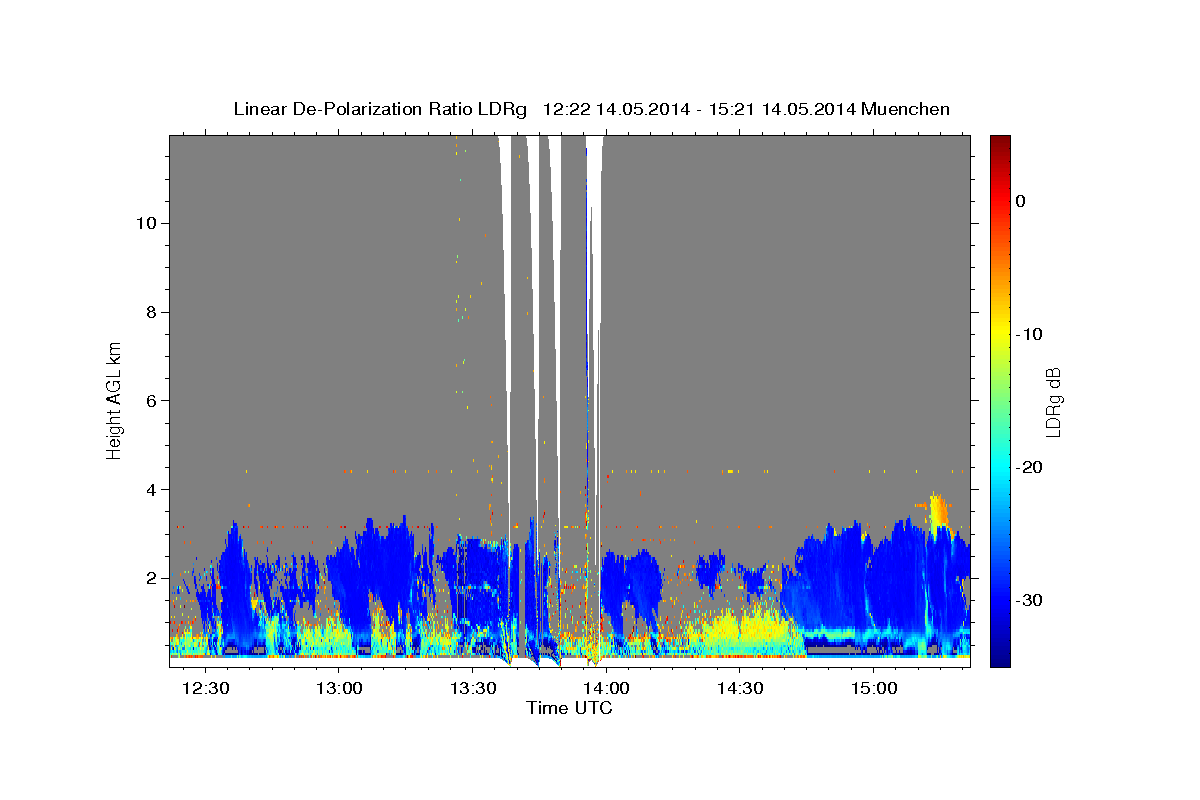1200x800 pixels.
Task: Click the 14:00 time tick label
Action: (x=606, y=688)
